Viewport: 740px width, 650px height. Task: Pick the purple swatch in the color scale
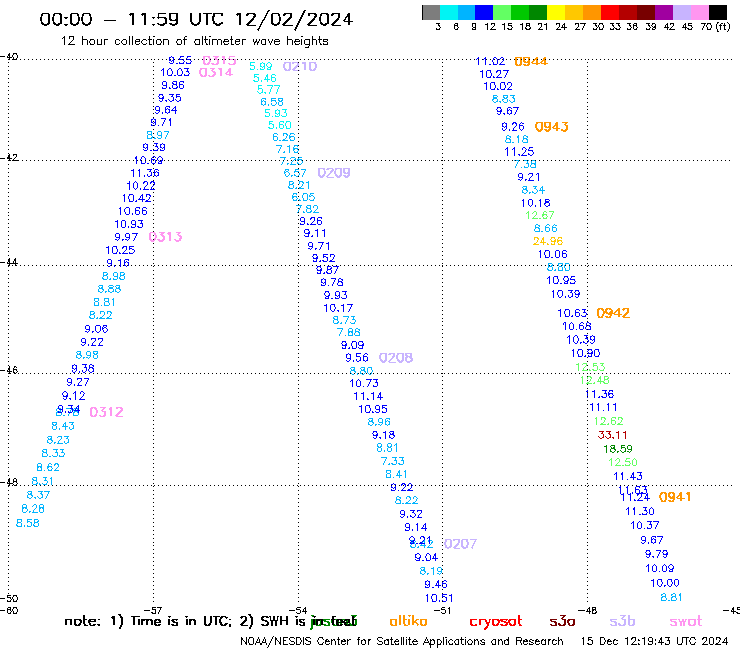[664, 12]
